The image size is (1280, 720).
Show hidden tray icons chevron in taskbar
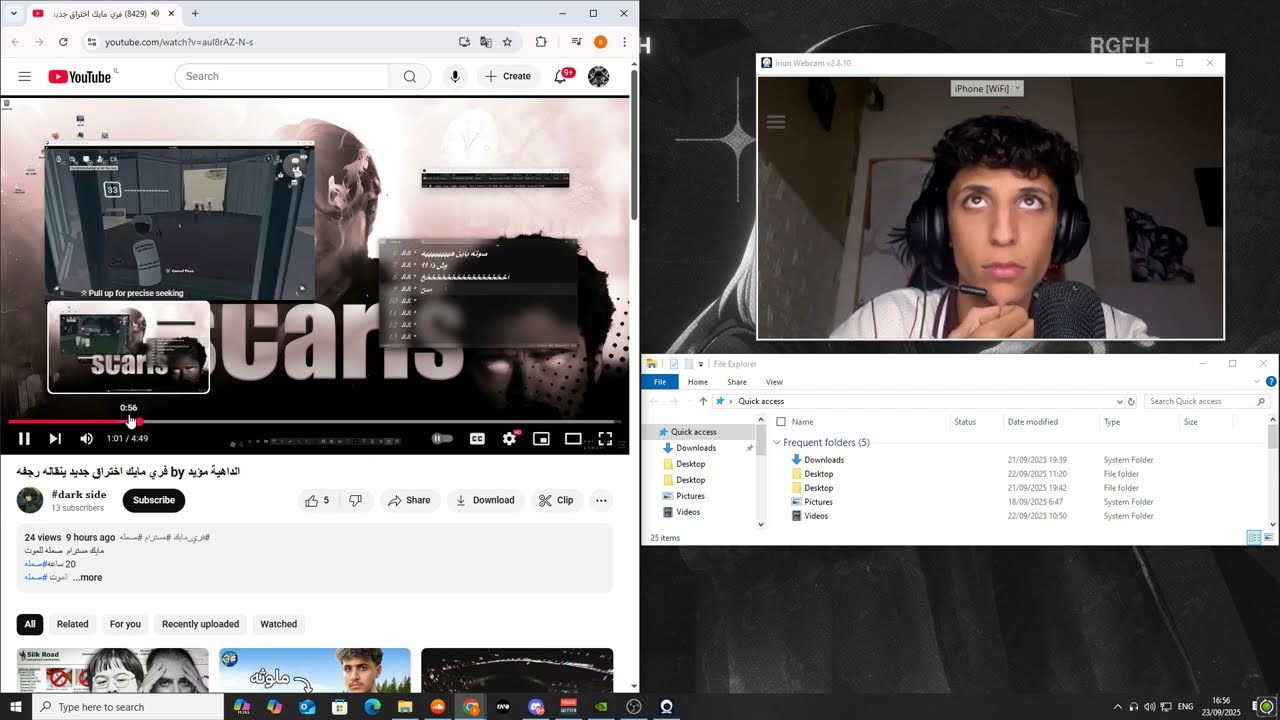(x=1118, y=707)
